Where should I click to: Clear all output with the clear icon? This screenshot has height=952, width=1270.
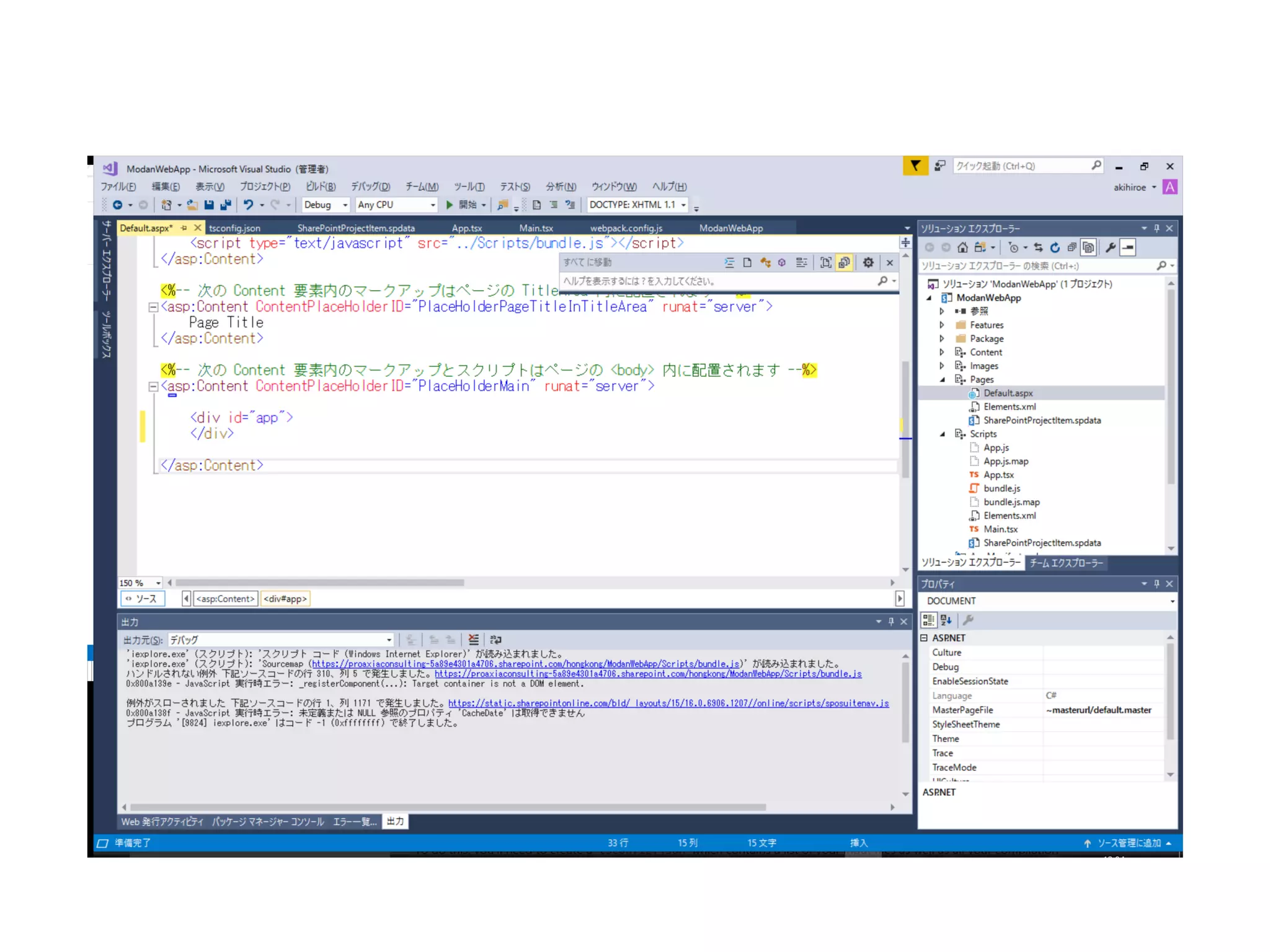tap(474, 640)
